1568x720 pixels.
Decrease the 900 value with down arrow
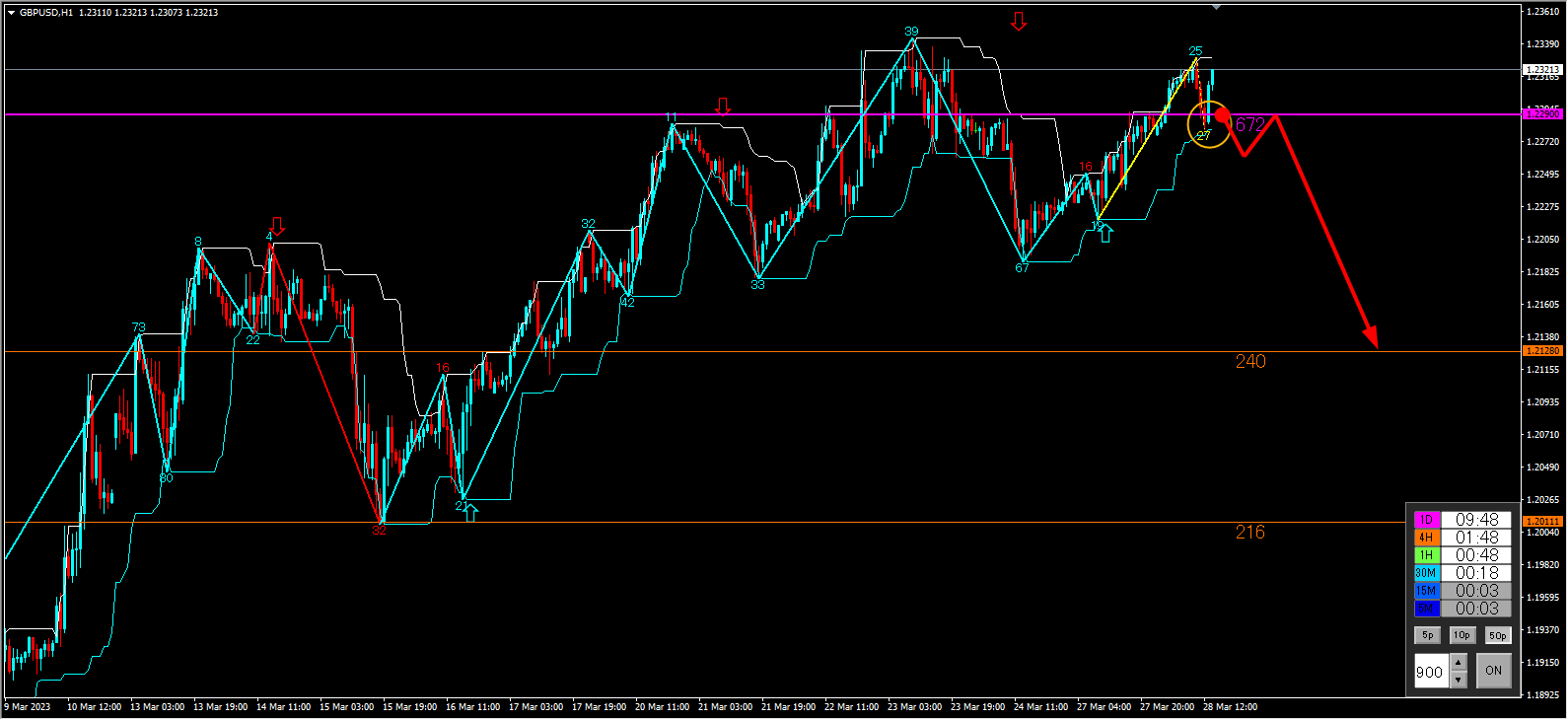1459,680
